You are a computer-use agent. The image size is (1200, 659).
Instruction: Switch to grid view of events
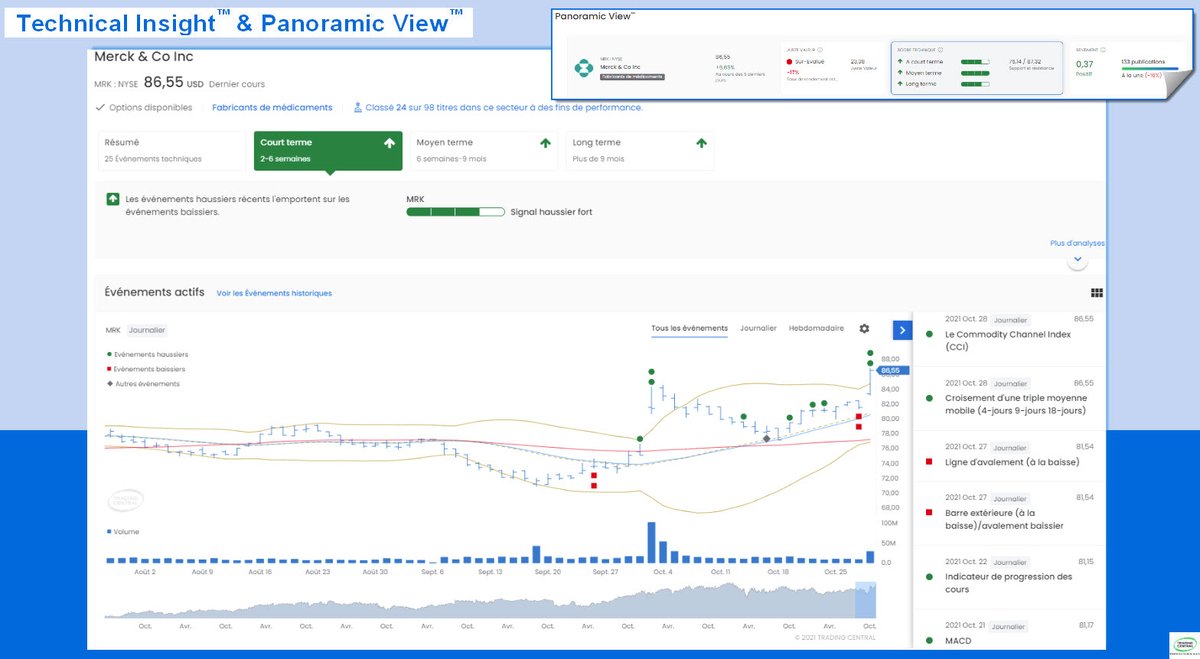tap(1097, 293)
